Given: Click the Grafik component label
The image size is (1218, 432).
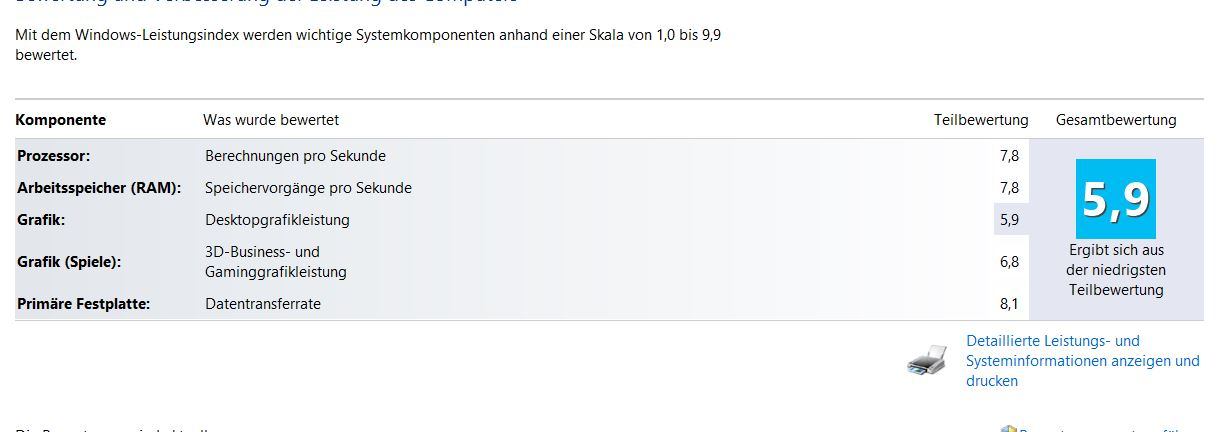Looking at the screenshot, I should 41,220.
